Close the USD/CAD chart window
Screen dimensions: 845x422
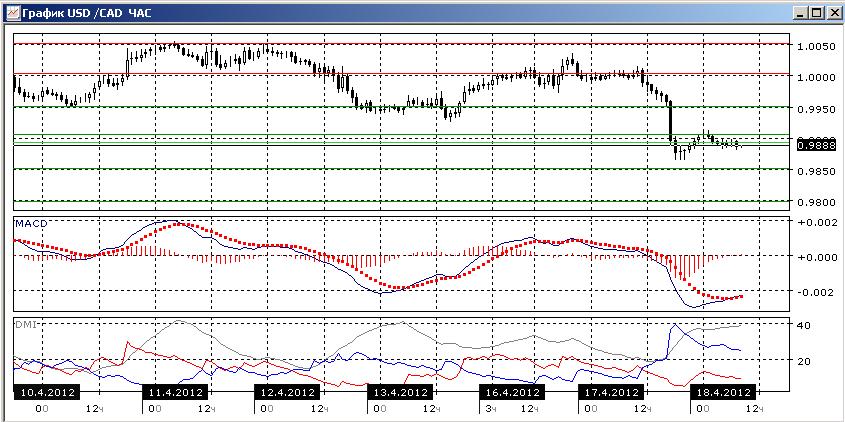point(833,13)
